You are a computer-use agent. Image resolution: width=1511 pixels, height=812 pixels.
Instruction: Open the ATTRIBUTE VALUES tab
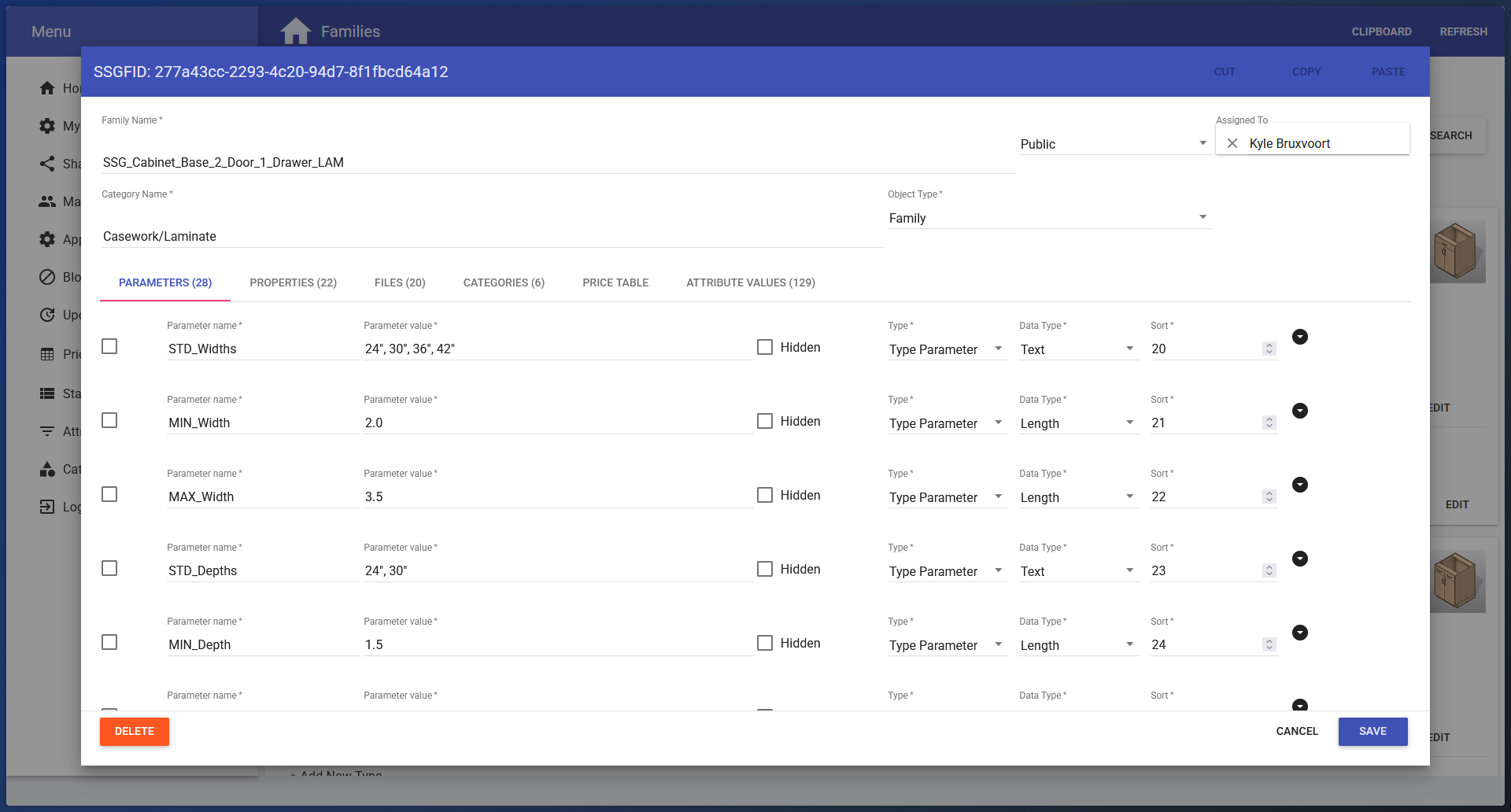750,282
